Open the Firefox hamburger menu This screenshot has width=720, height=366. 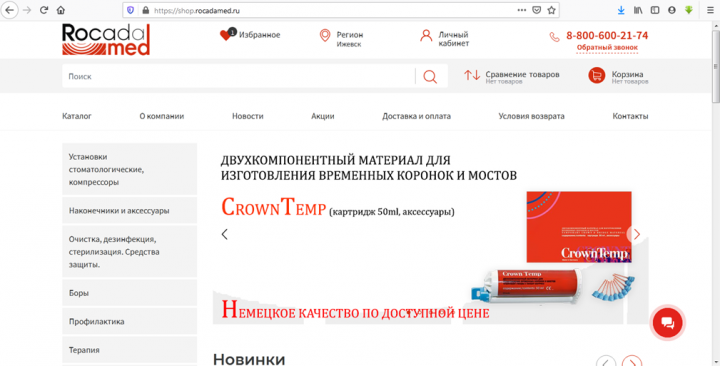click(710, 10)
